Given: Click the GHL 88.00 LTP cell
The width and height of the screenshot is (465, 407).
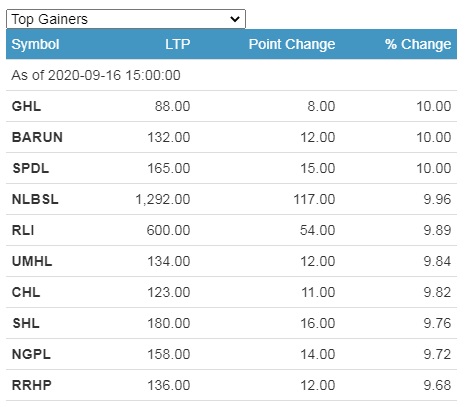Looking at the screenshot, I should point(172,106).
